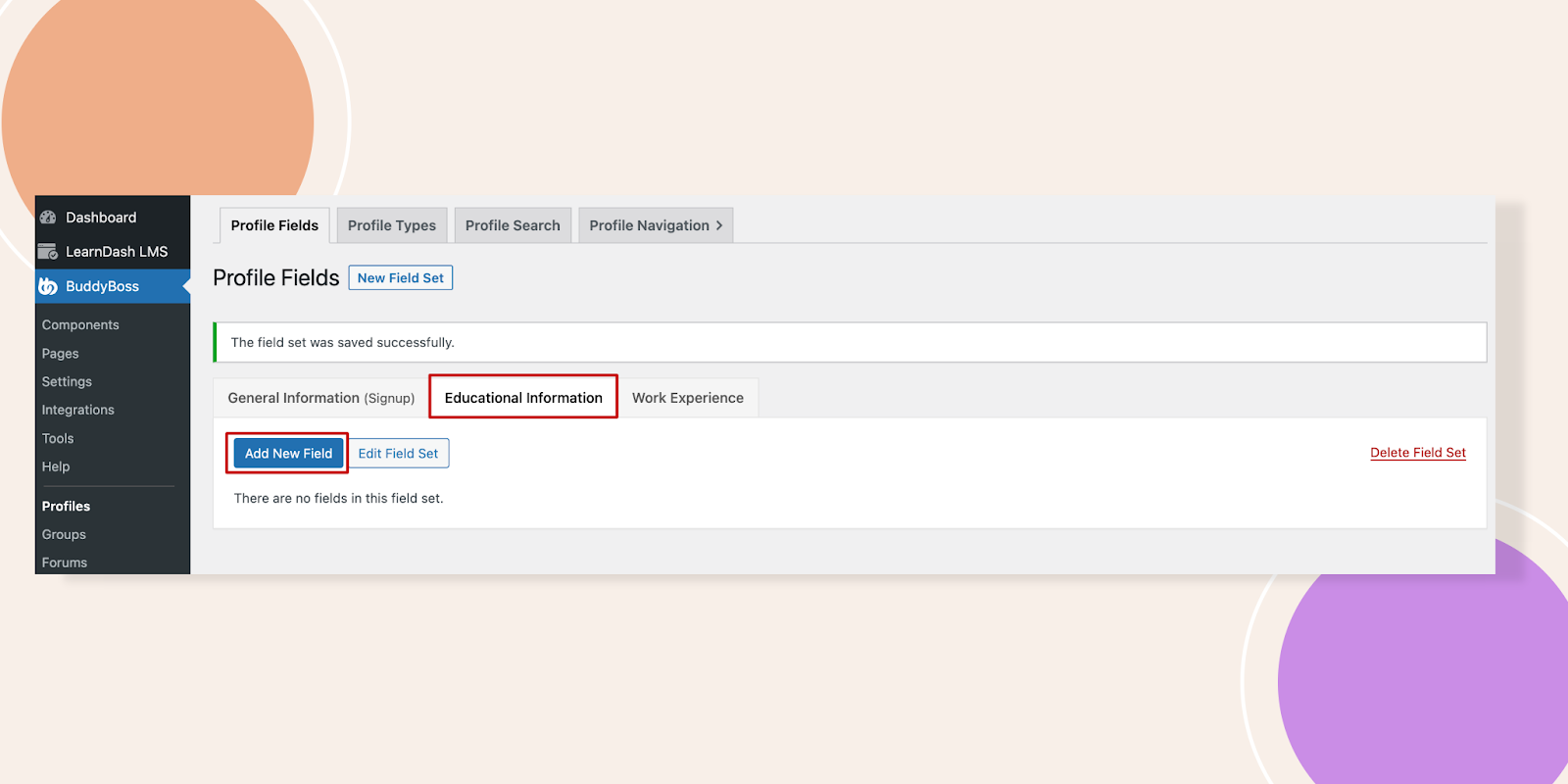Click the Add New Field button
This screenshot has height=784, width=1568.
tap(288, 454)
